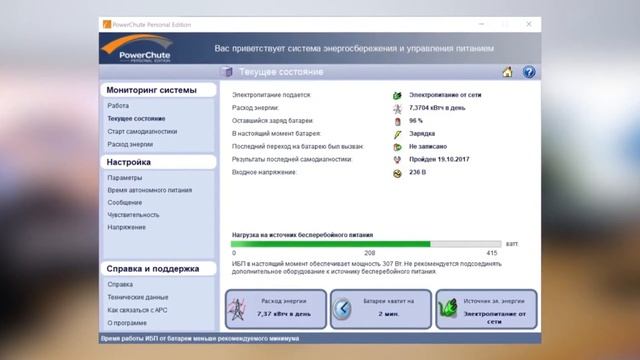Open the Сообщение settings page
This screenshot has height=360, width=640.
click(x=125, y=202)
